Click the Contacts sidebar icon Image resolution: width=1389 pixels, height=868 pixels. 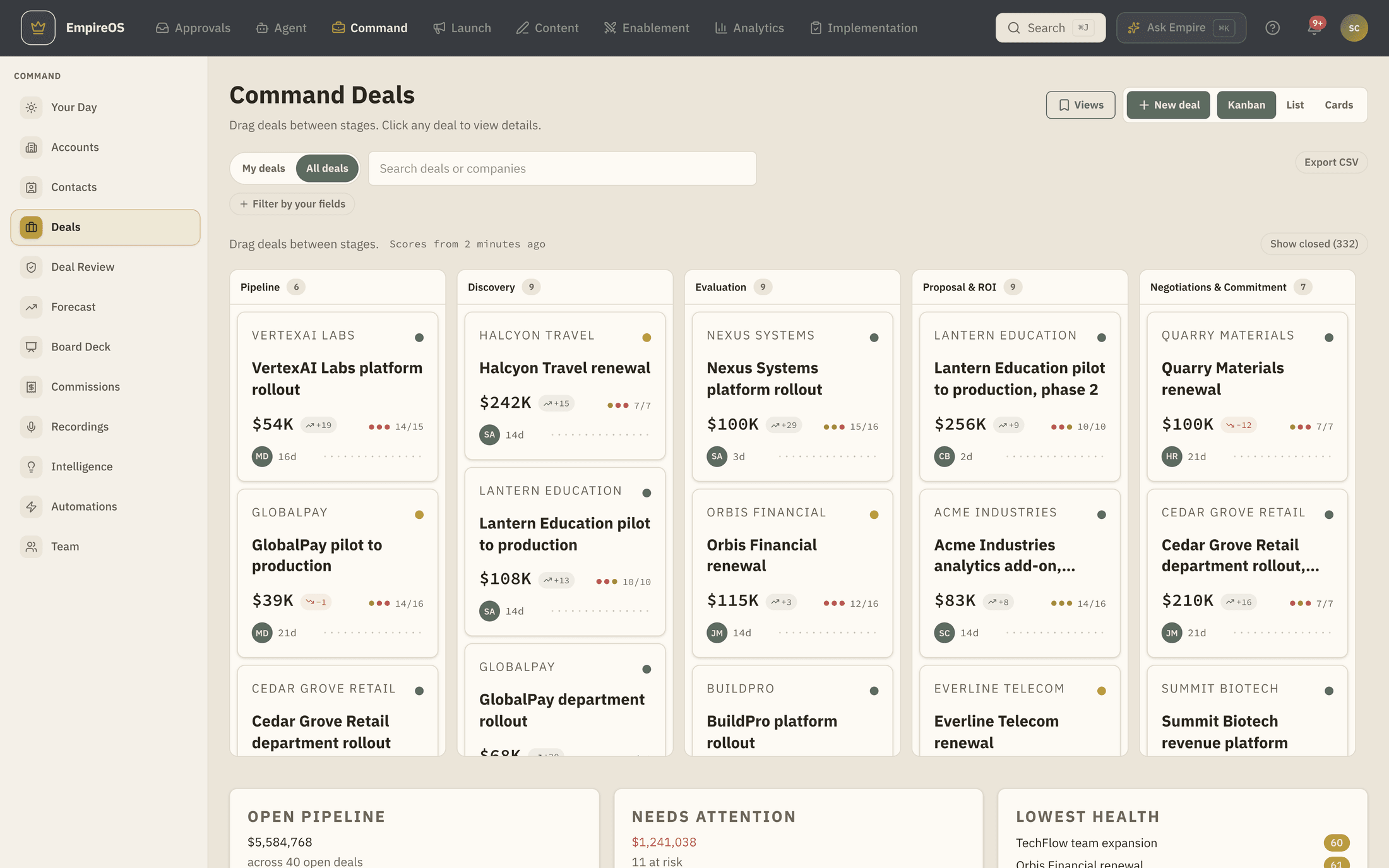[31, 187]
